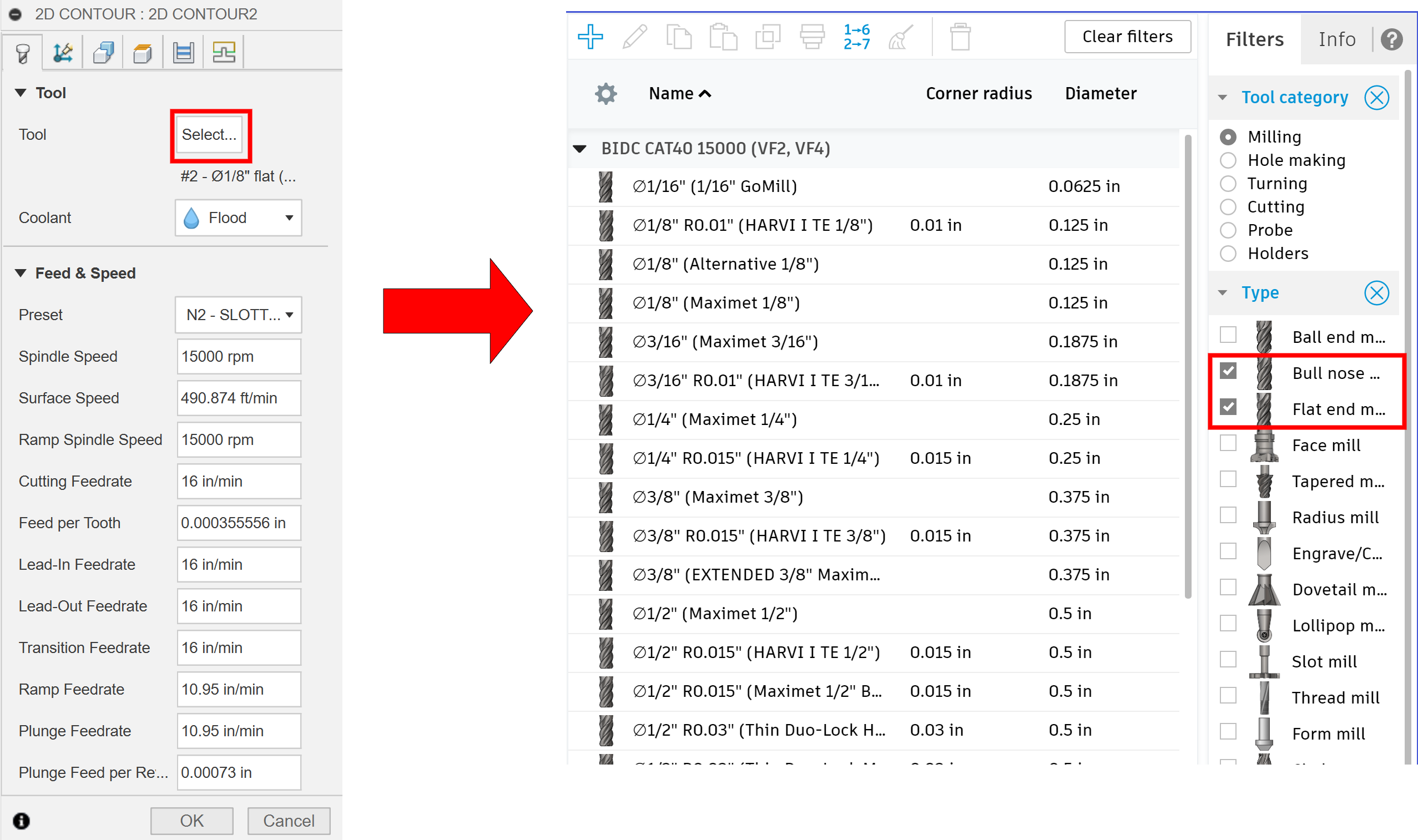
Task: Open the Passes tab icon in 2D Contour
Action: pos(183,53)
